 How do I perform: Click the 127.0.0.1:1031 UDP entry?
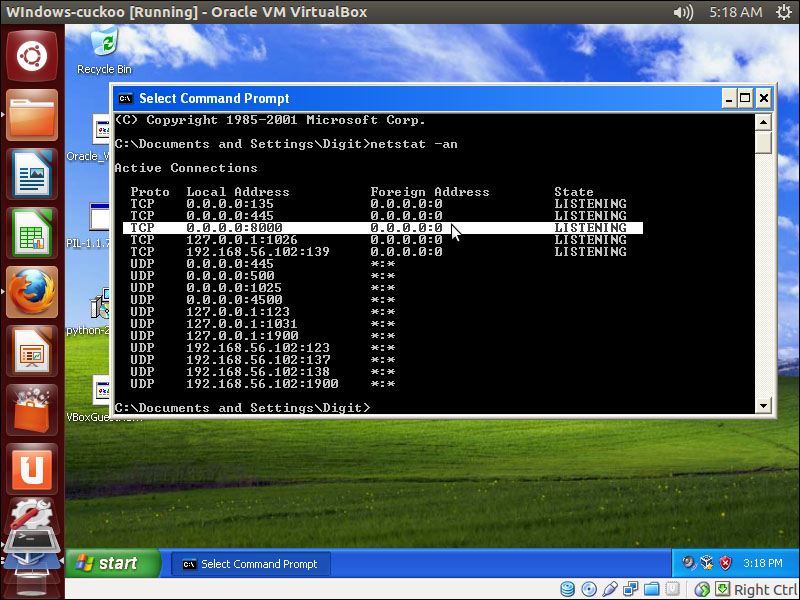pos(242,323)
